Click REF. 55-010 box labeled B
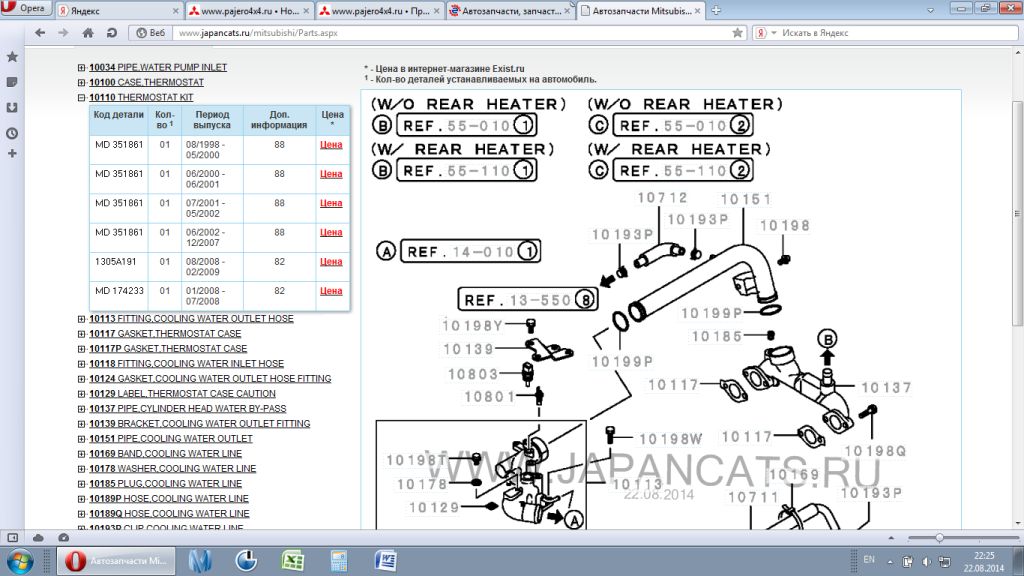The width and height of the screenshot is (1024, 576). tap(466, 125)
